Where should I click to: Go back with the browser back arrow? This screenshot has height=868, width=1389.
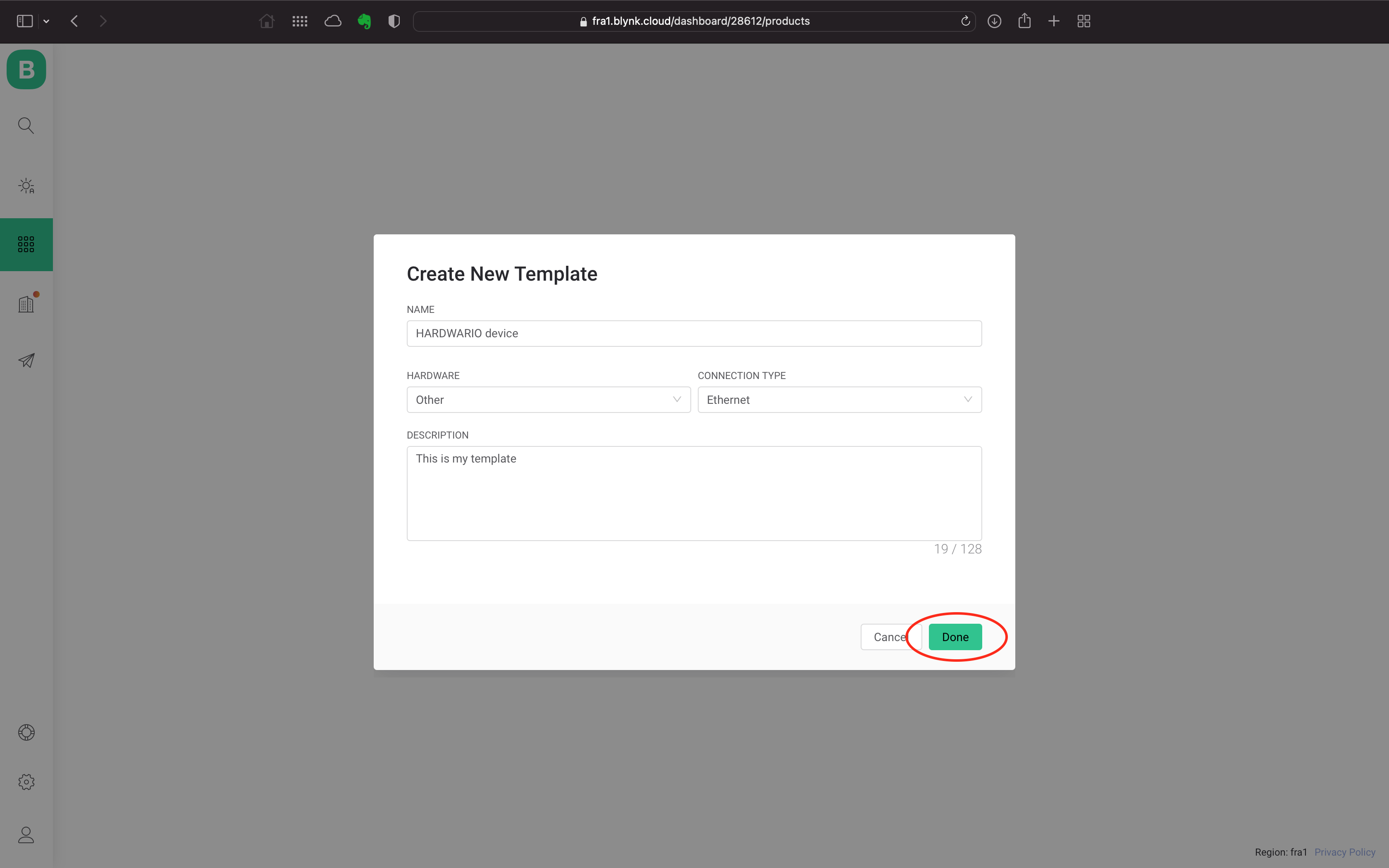coord(74,21)
